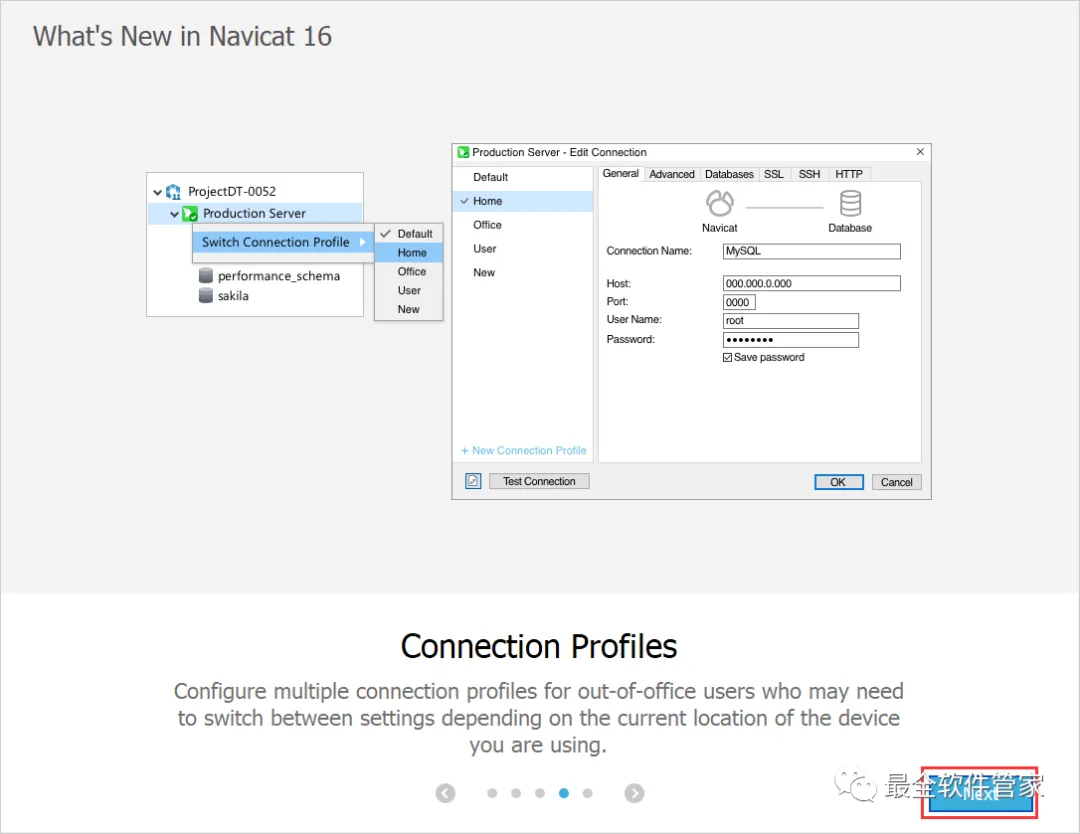Select Office in the Edit Connection profile list

tap(523, 225)
